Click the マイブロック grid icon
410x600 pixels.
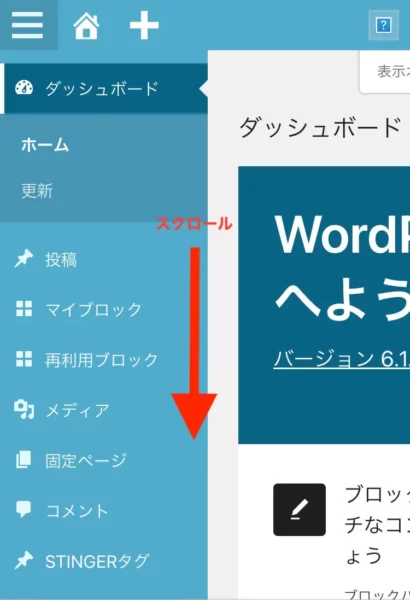tap(24, 309)
